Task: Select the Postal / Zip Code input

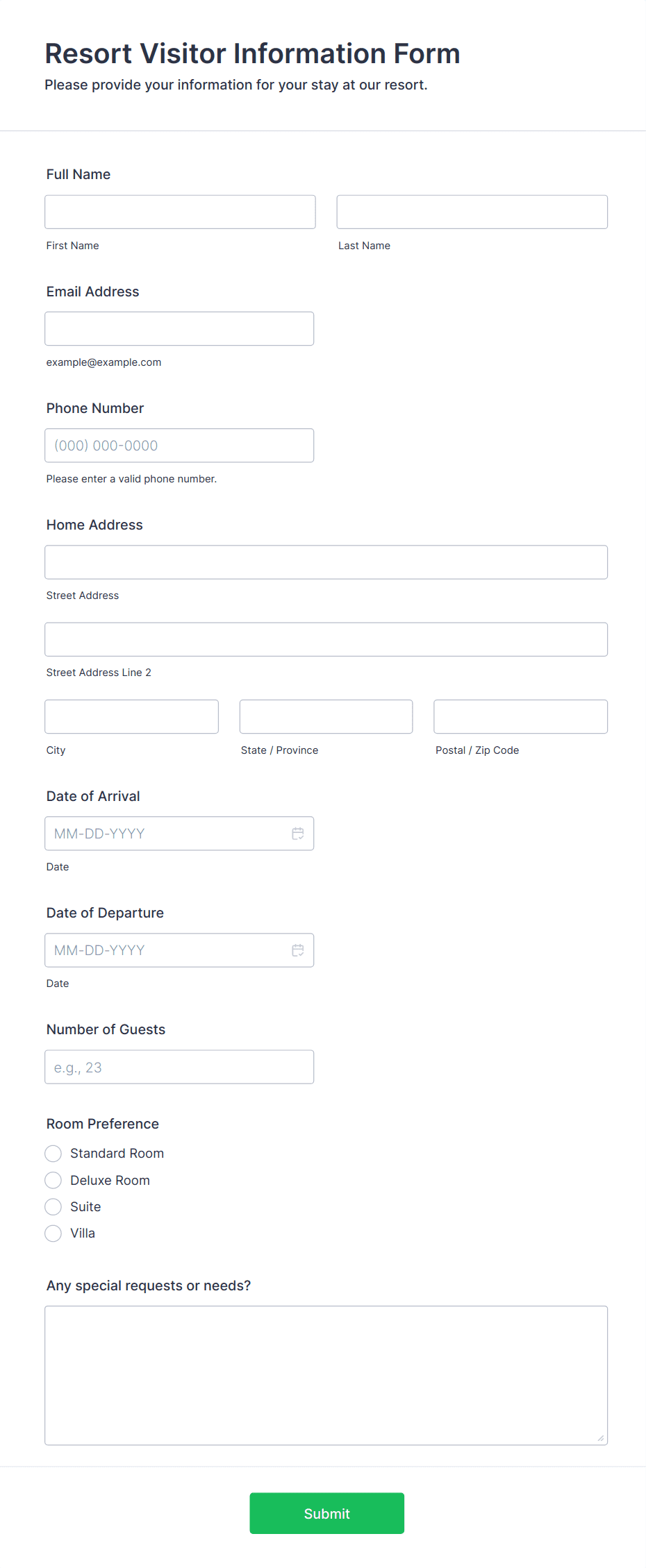Action: 520,716
